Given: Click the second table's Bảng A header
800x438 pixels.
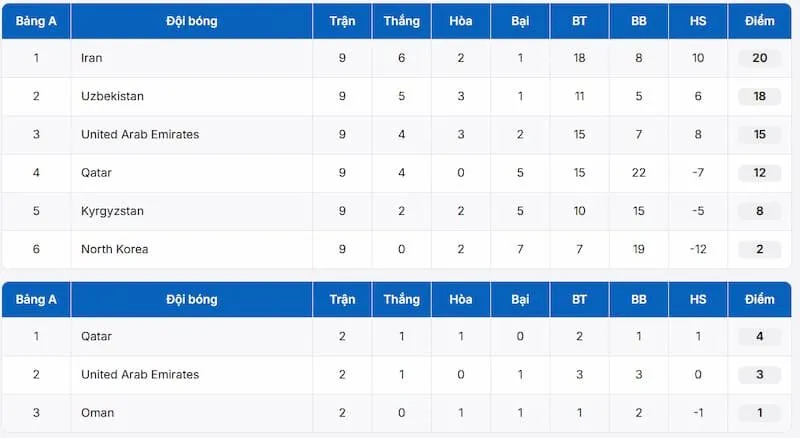Looking at the screenshot, I should pos(36,299).
